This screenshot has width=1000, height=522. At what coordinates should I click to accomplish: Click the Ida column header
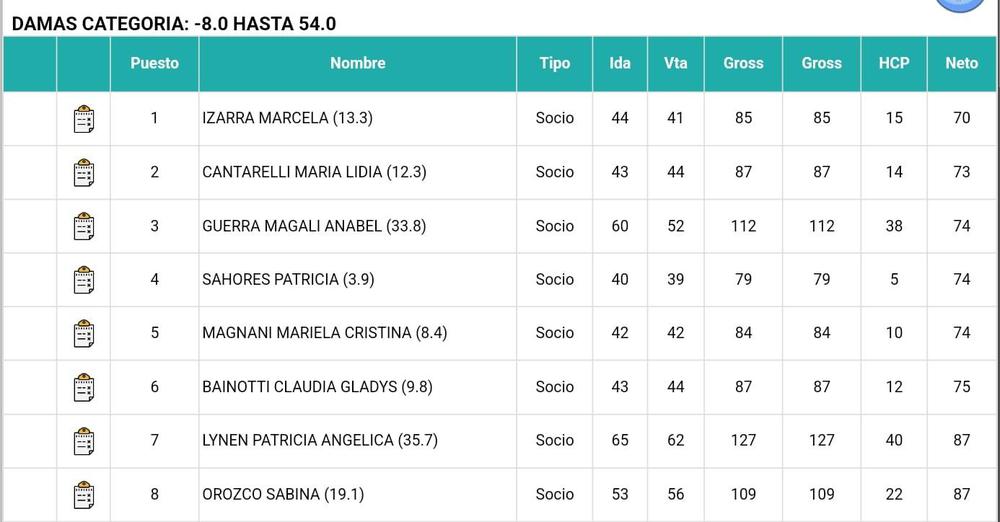click(x=620, y=63)
